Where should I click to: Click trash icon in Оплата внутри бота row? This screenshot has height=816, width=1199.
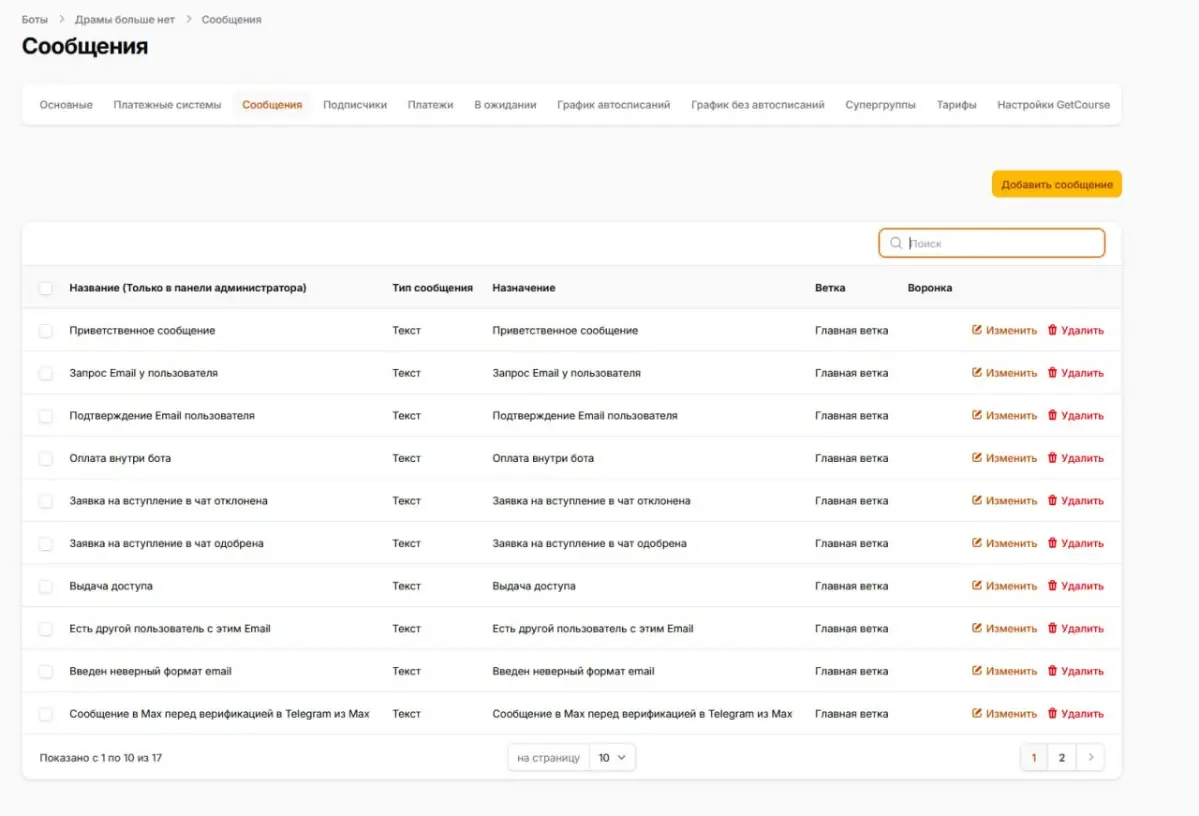pyautogui.click(x=1052, y=457)
